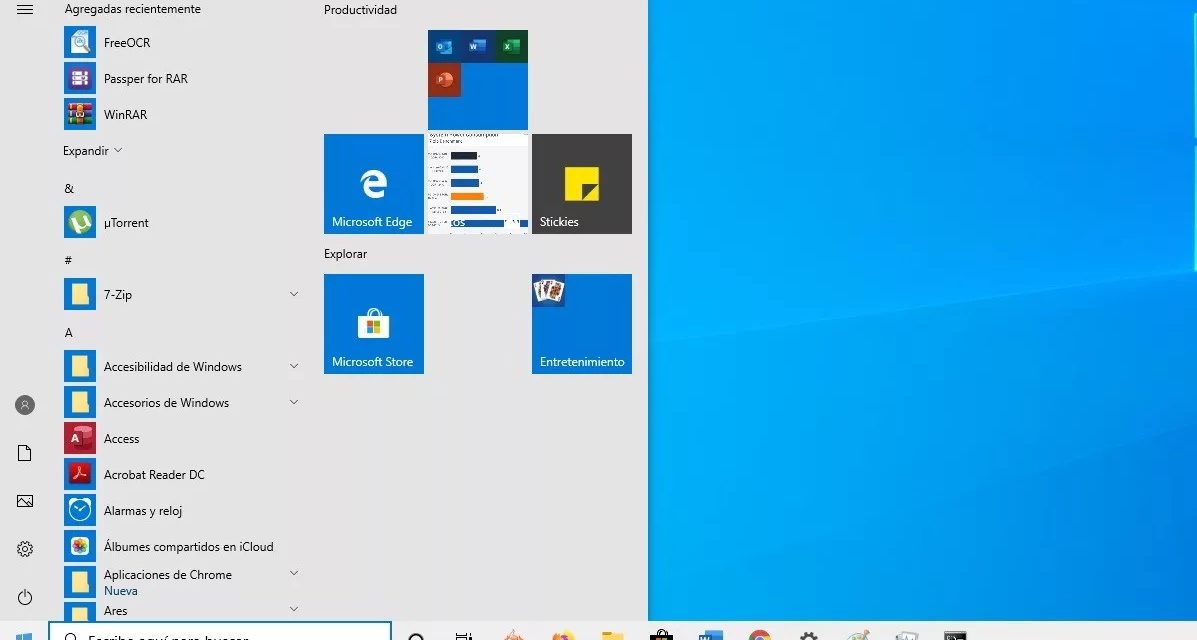The image size is (1197, 640).
Task: Click the '#' letter header
Action: [x=68, y=260]
